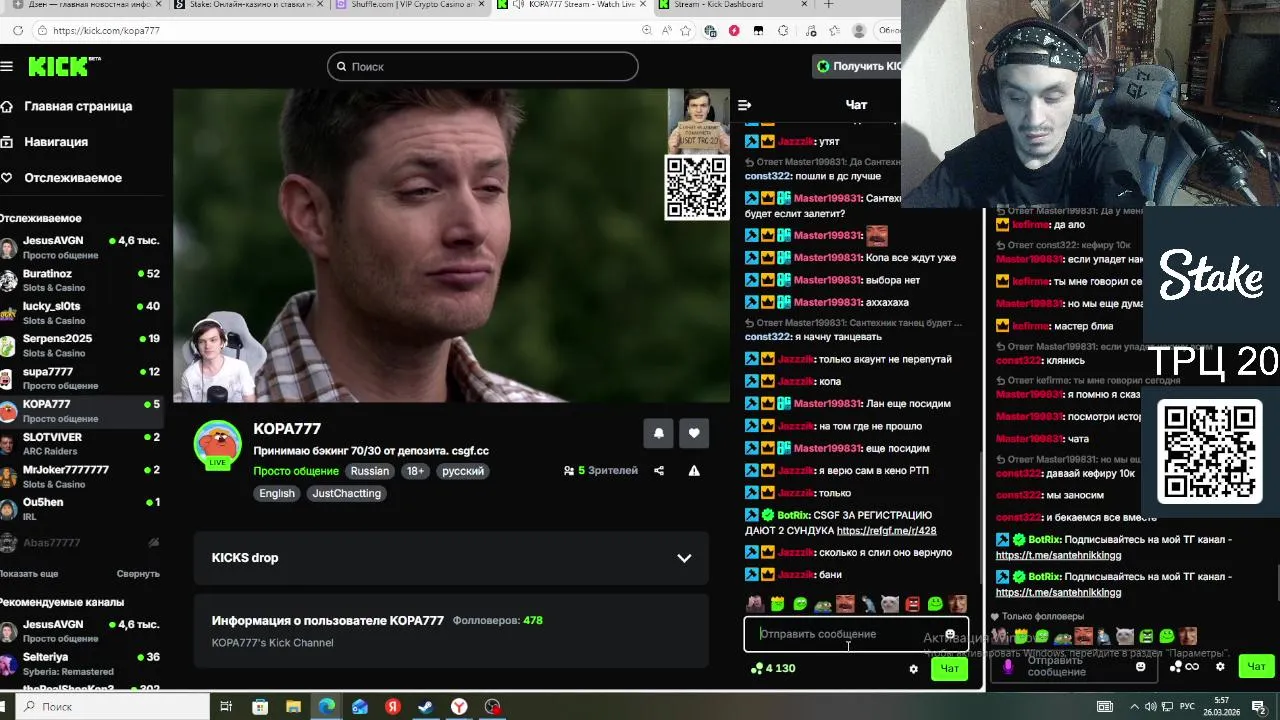This screenshot has height=720, width=1280.
Task: Collapse chat with the icon beside Чат
Action: (744, 105)
